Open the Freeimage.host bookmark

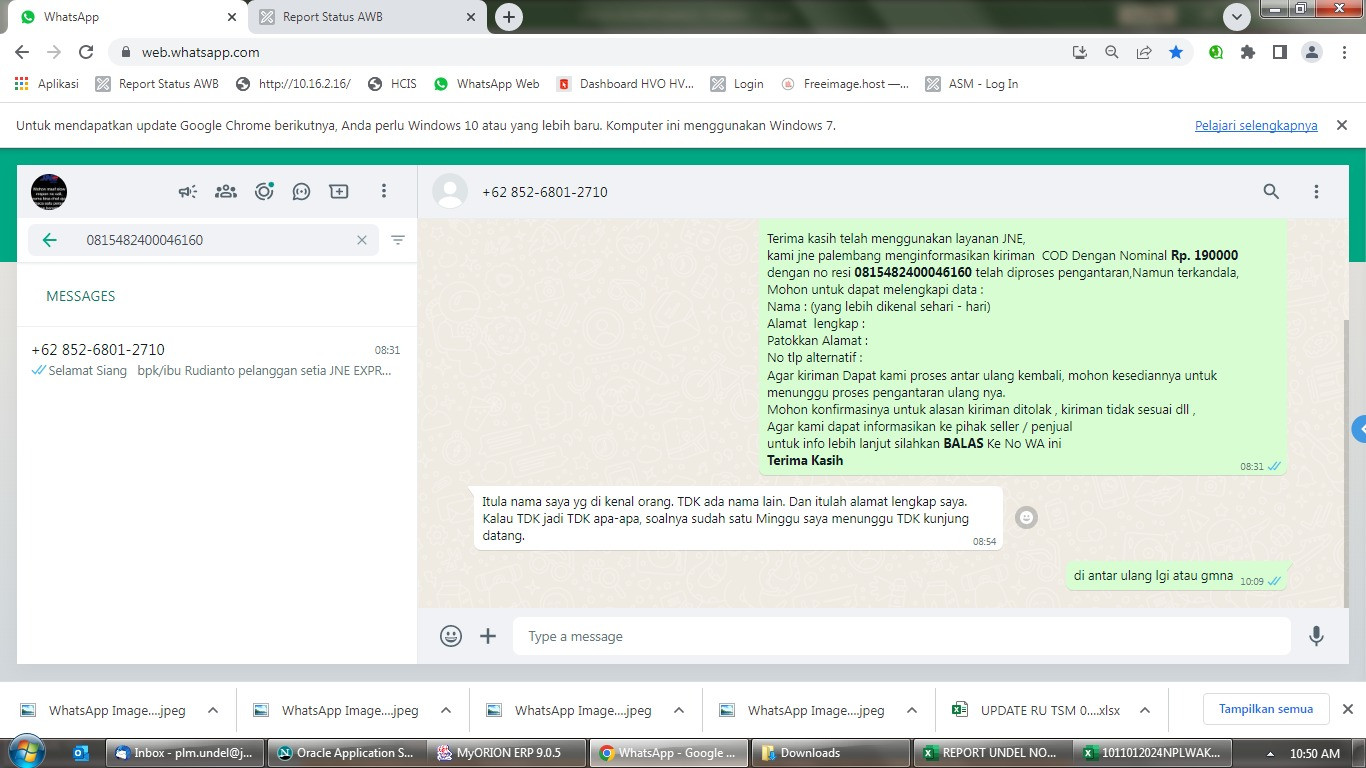[846, 84]
